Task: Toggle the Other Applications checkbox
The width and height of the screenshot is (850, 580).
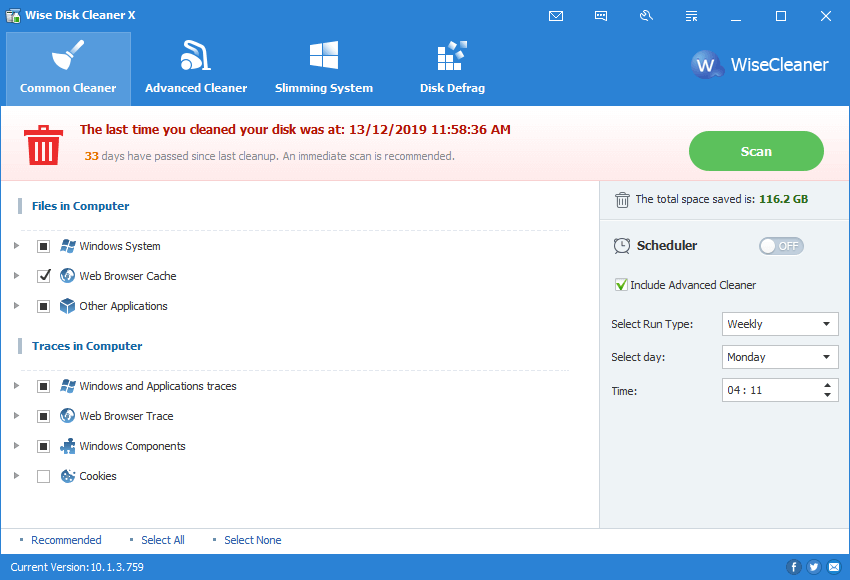Action: [43, 306]
